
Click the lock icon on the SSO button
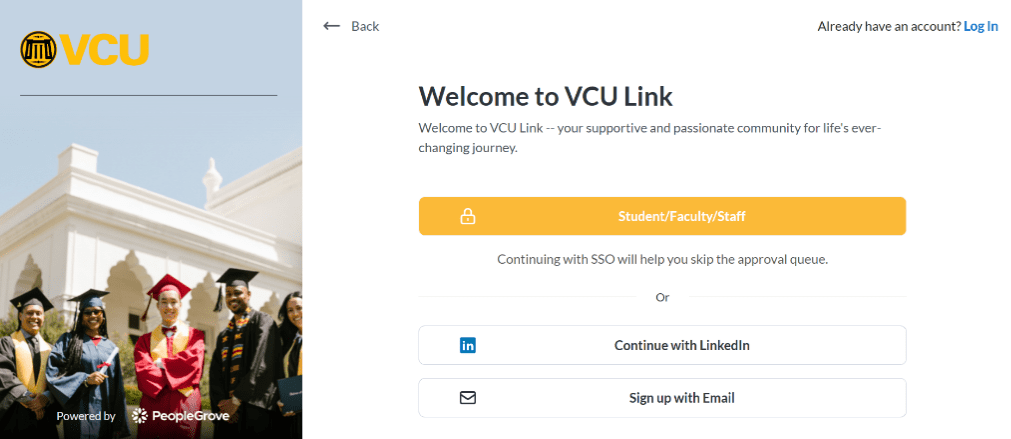[x=467, y=216]
